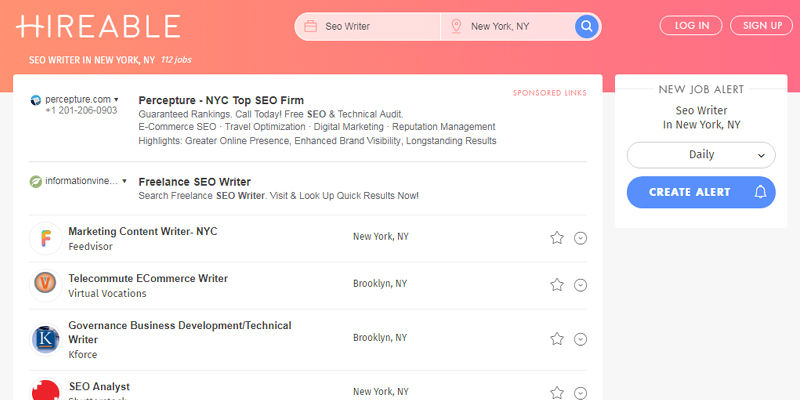Open Telecommute ECommerce Writer job title
800x400 pixels.
tap(148, 278)
